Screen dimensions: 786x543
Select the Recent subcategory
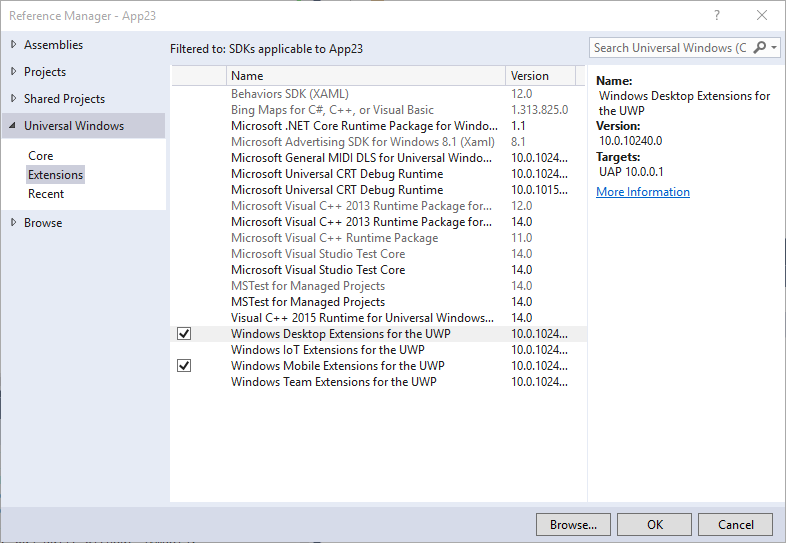[46, 194]
